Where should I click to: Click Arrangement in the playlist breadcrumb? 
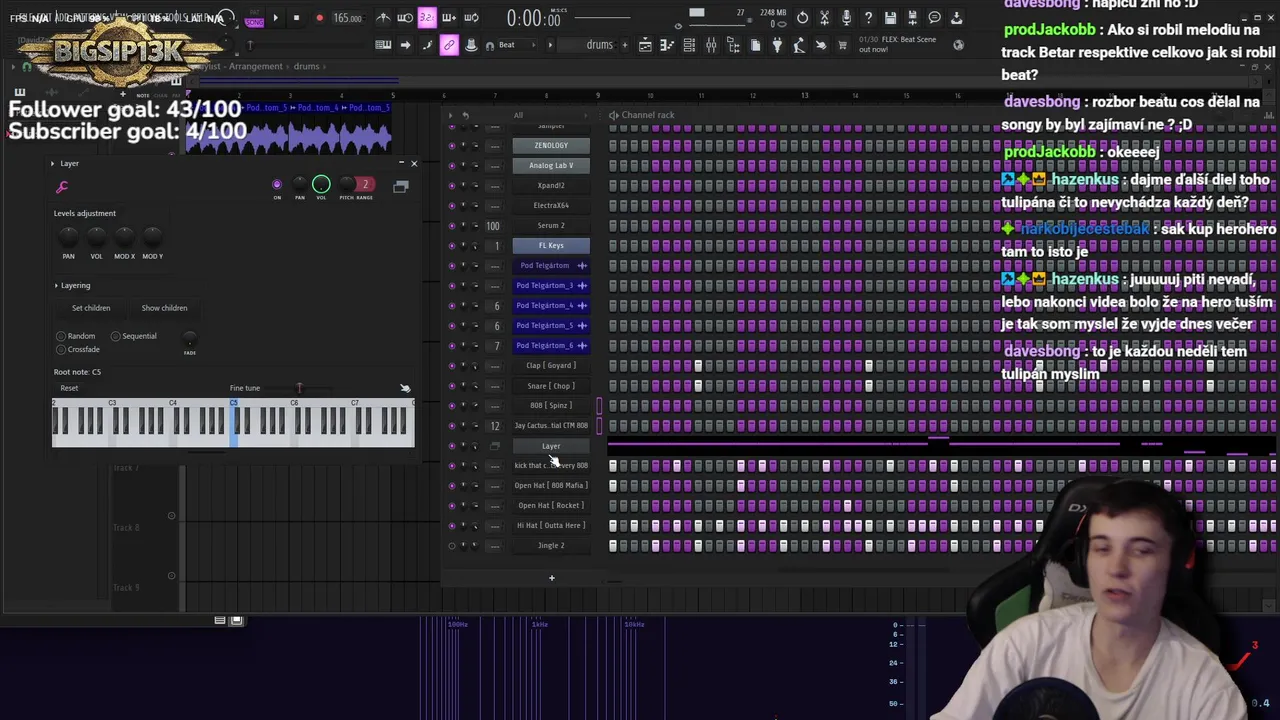tap(256, 66)
